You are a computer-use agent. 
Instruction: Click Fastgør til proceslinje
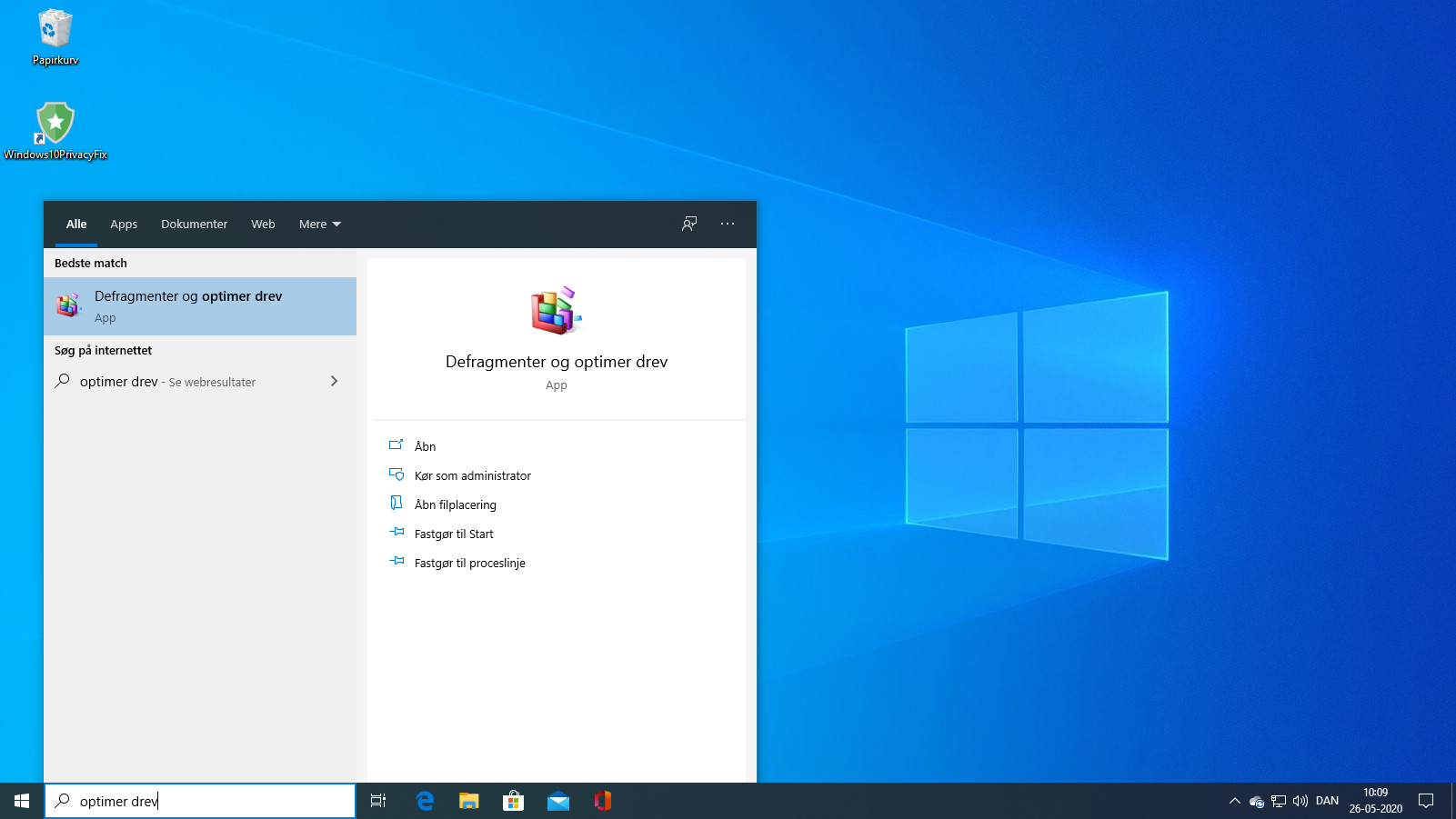(x=469, y=564)
